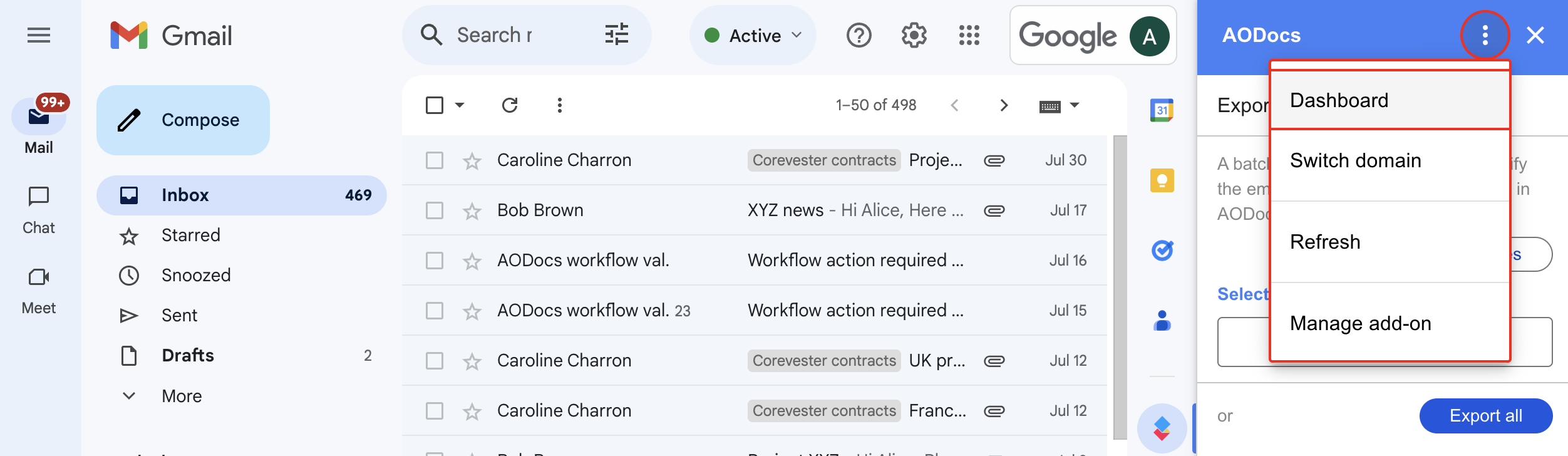The width and height of the screenshot is (1568, 456).
Task: Open Google Calendar side panel icon
Action: click(1162, 110)
